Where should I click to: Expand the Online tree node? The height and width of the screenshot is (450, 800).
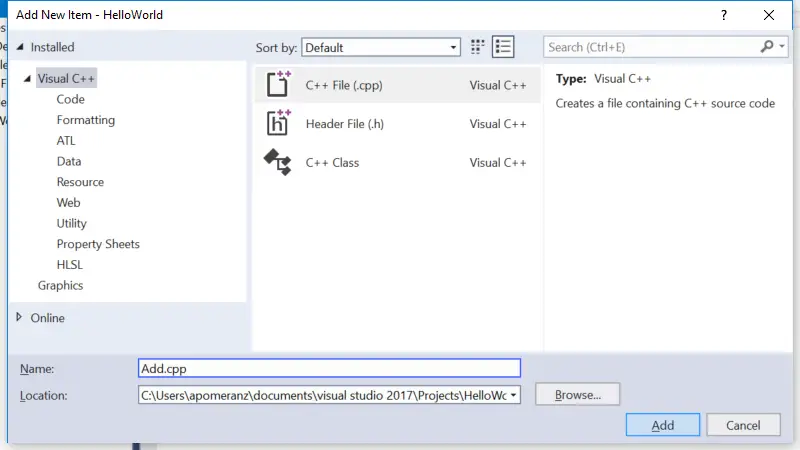[20, 318]
